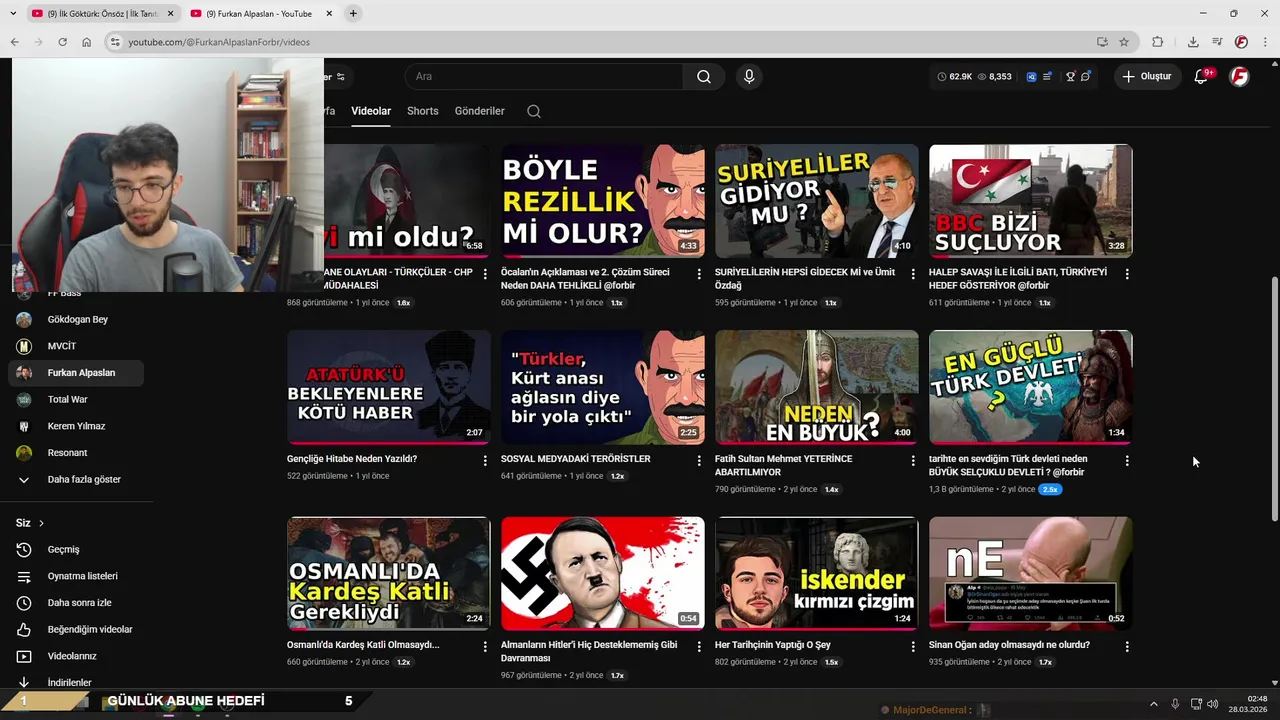Open options for Gençliğe Hitabe video
The image size is (1280, 720).
[x=485, y=461]
